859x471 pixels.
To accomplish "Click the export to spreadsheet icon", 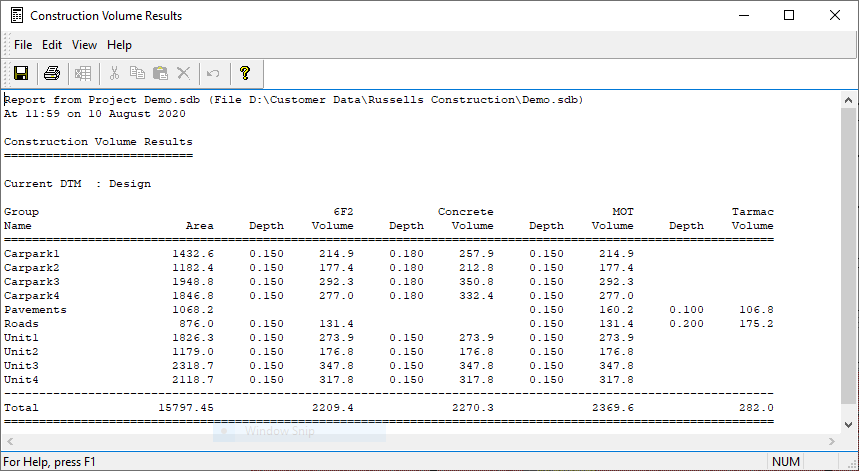I will (83, 73).
